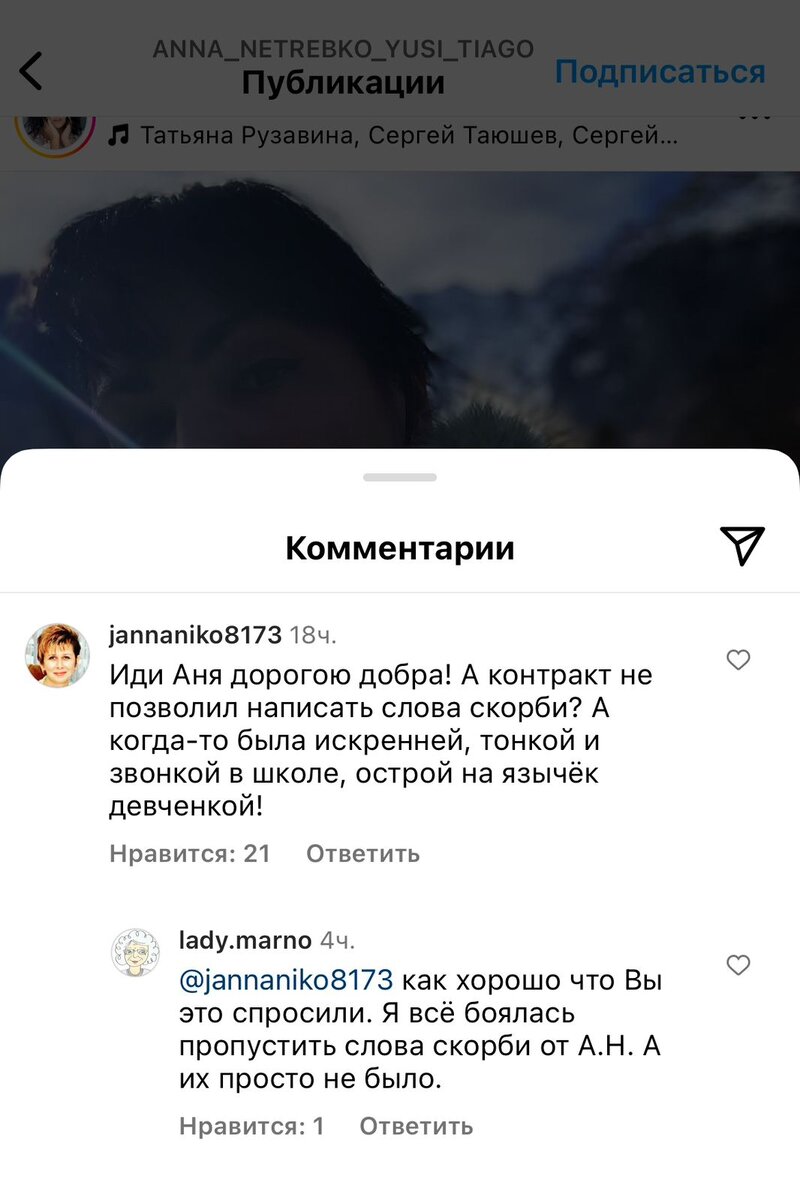Open lady.marno's profile avatar
The height and width of the screenshot is (1200, 800).
135,951
